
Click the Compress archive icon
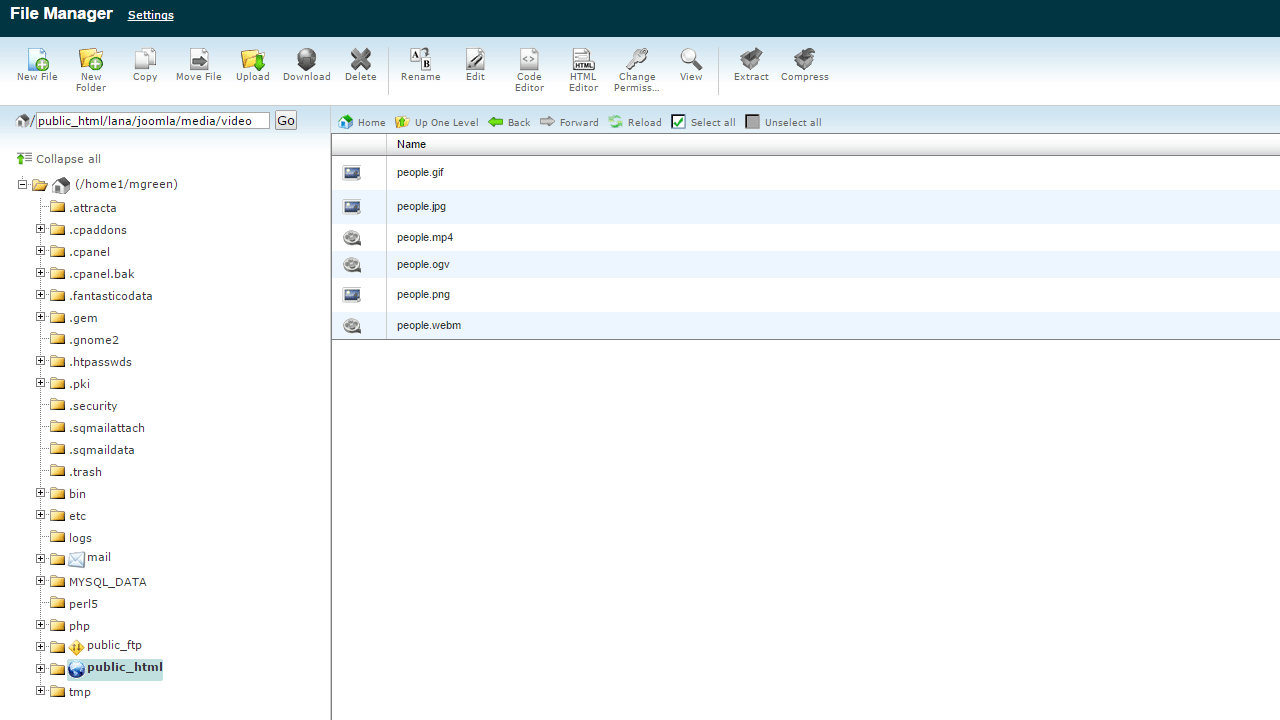coord(805,59)
